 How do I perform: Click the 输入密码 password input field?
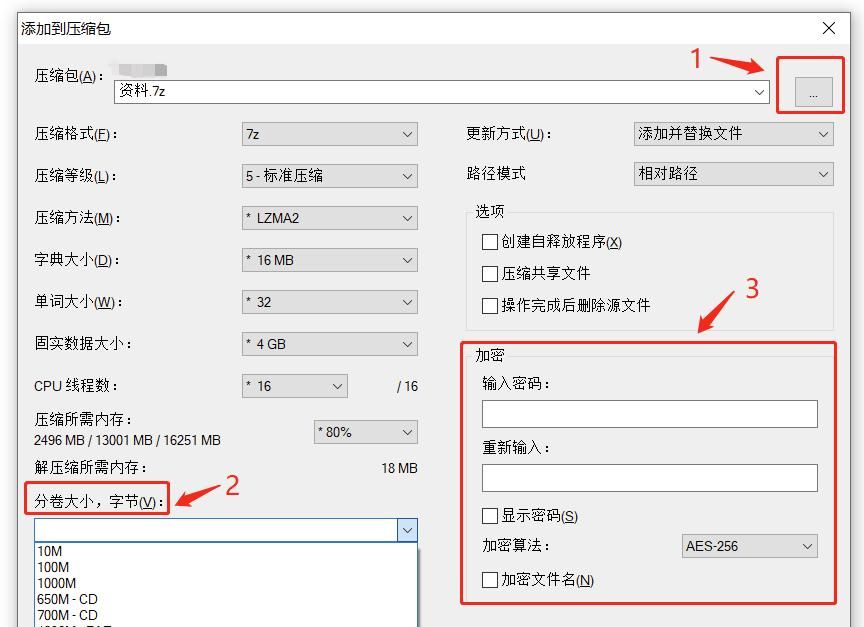(x=650, y=414)
